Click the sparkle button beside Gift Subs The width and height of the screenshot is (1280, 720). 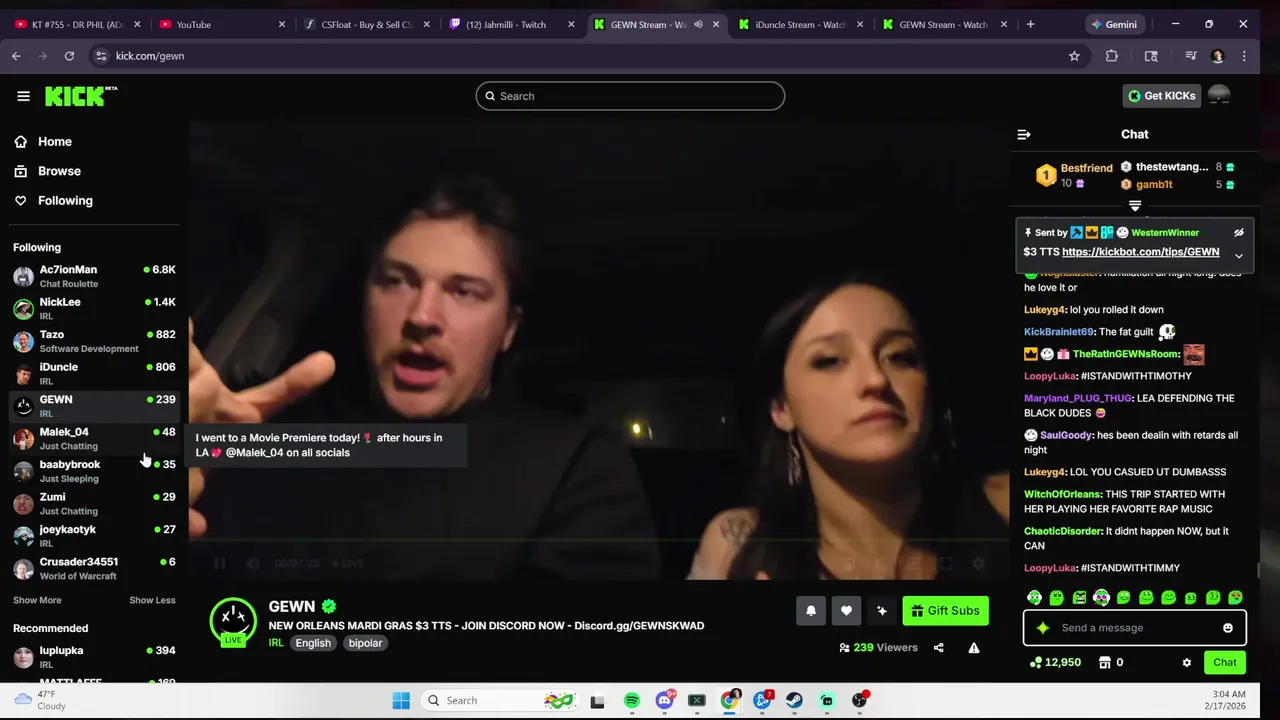pos(881,611)
